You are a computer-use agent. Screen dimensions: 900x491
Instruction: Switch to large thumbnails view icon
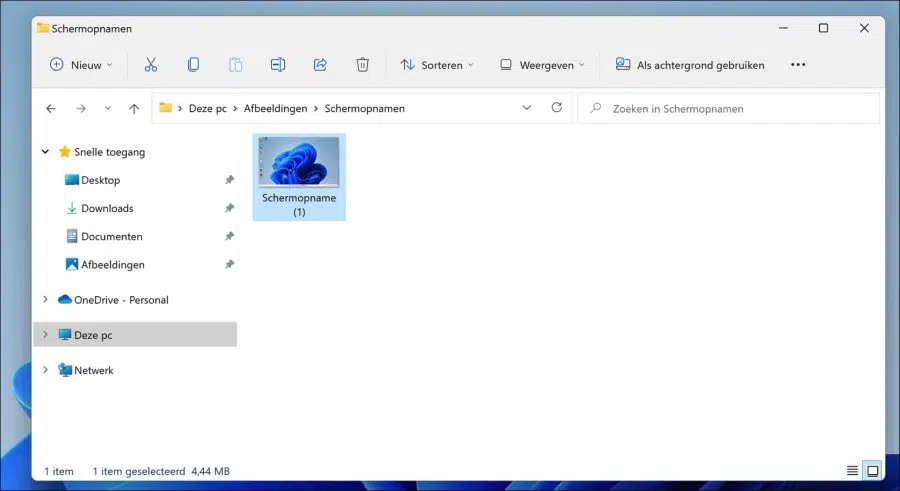tap(872, 471)
